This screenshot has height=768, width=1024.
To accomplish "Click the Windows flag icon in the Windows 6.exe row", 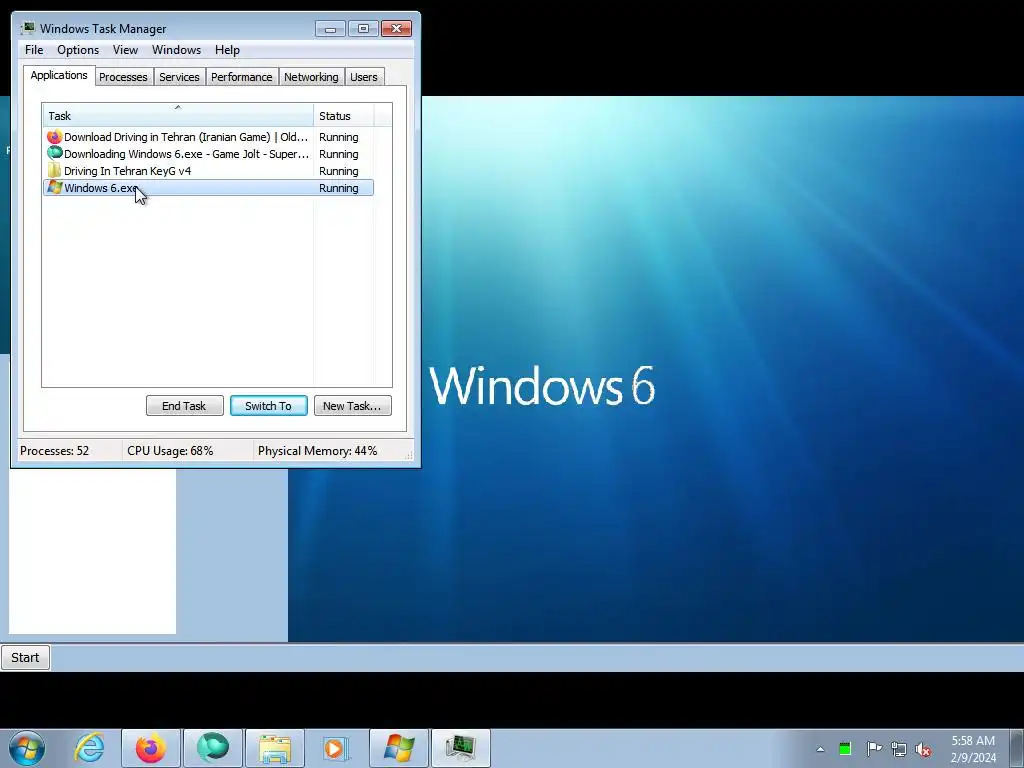I will (x=54, y=187).
